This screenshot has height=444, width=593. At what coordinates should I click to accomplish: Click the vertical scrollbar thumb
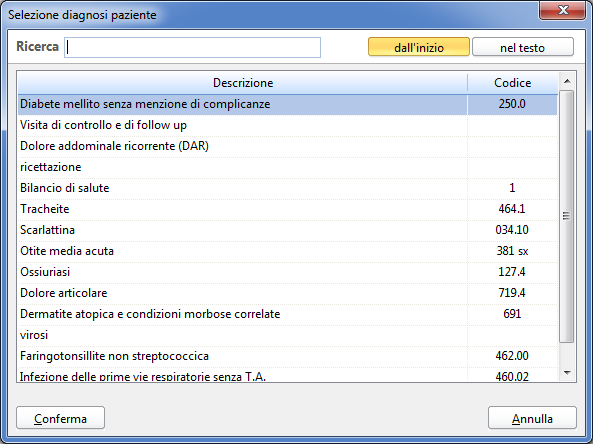(567, 216)
